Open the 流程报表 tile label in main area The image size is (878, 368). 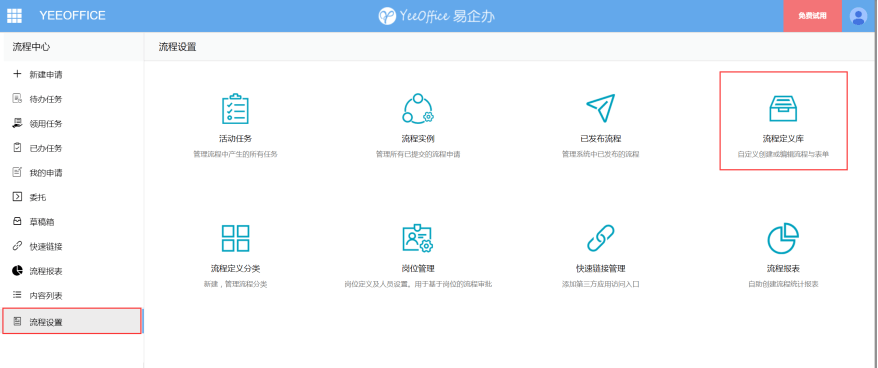coord(783,268)
